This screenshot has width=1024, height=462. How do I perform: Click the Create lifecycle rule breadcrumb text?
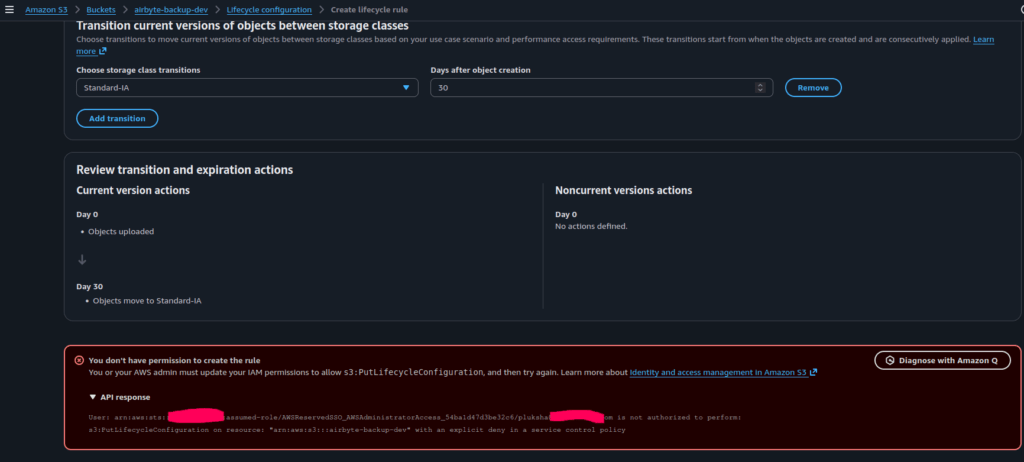pos(370,10)
